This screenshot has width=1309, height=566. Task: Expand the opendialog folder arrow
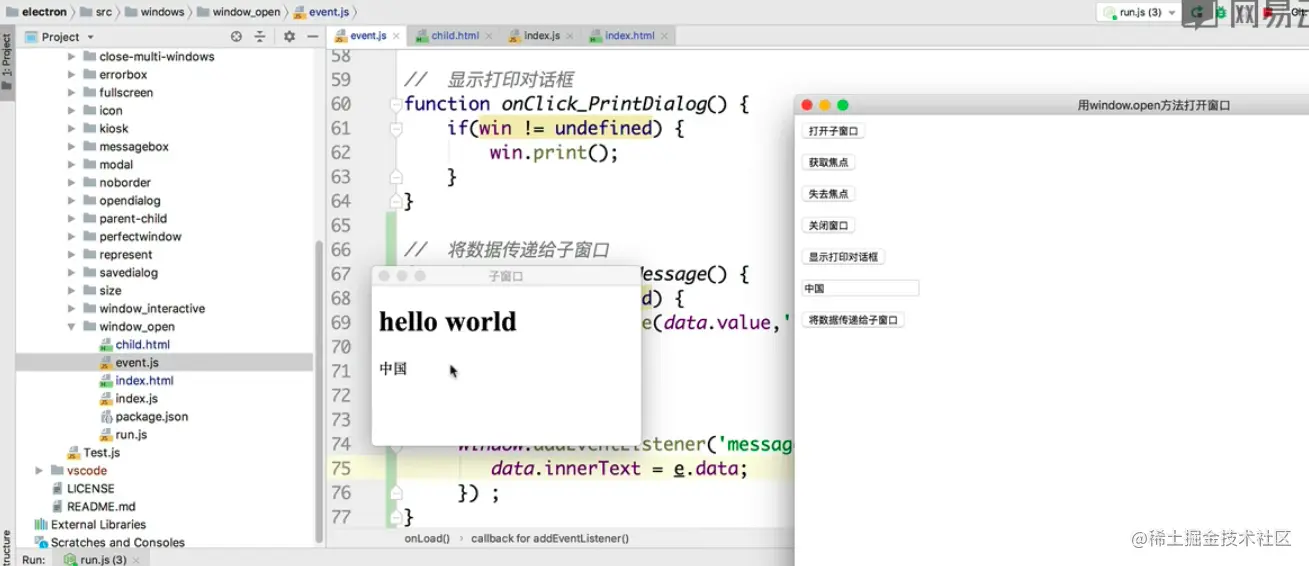click(x=72, y=201)
